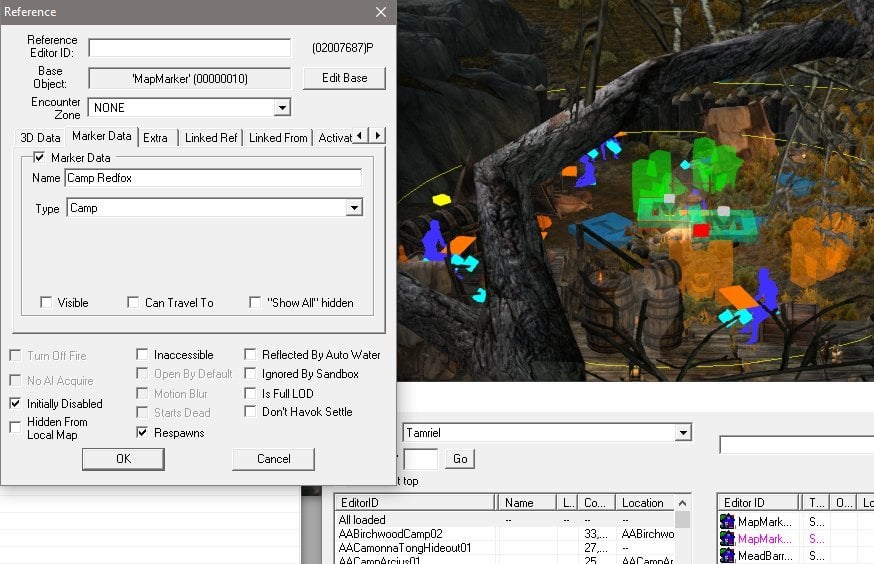Select AACamonnaTongHideout01 cell row
The width and height of the screenshot is (874, 564).
504,548
